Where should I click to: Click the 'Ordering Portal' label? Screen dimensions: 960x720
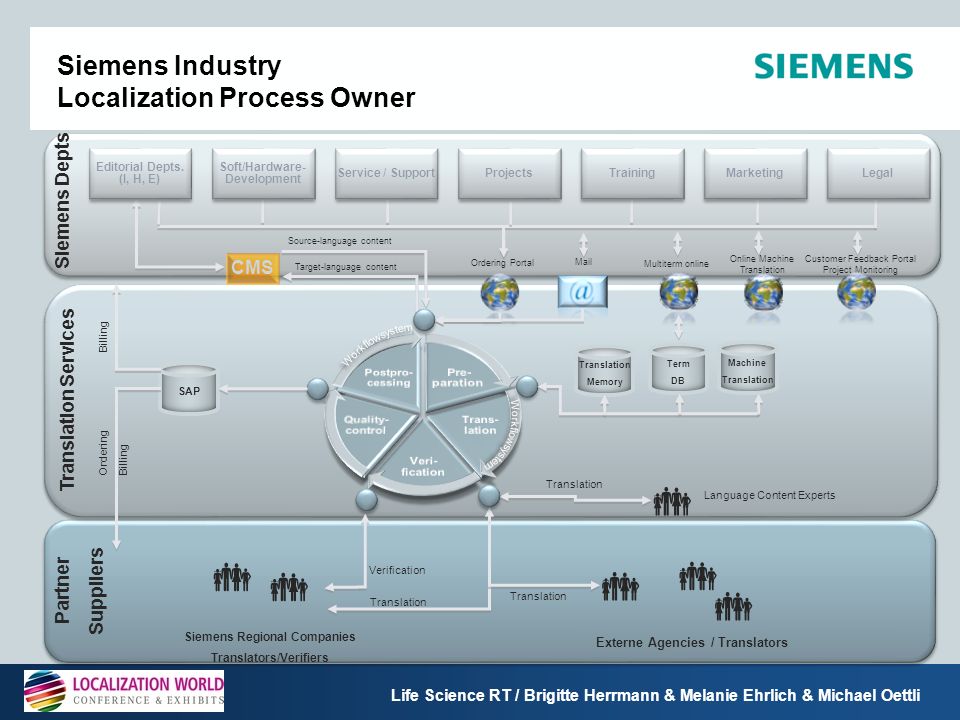pyautogui.click(x=502, y=263)
